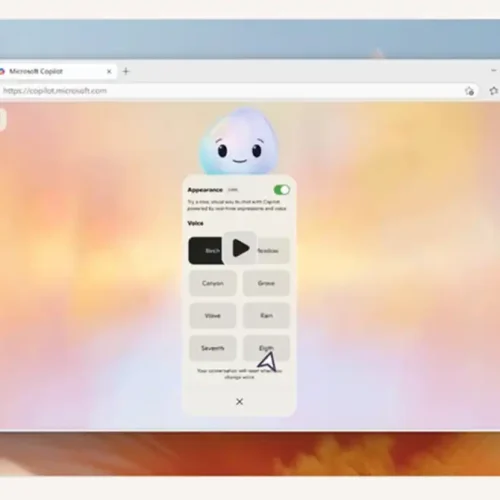500x500 pixels.
Task: Add this page to favorites star icon
Action: click(x=469, y=91)
